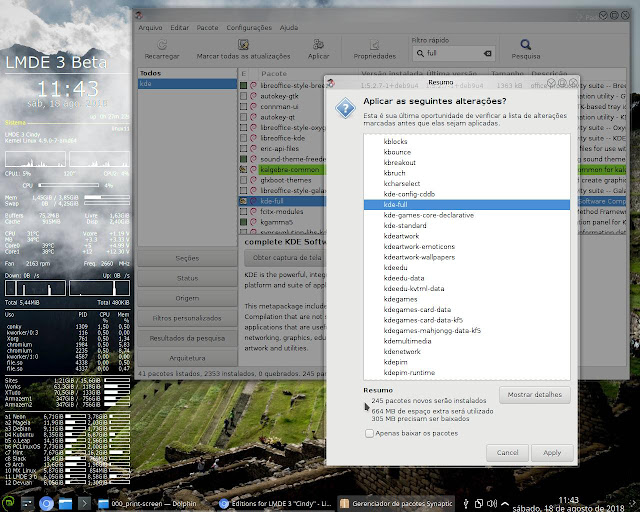The image size is (640, 512).
Task: Select kde in the left filter list
Action: click(x=187, y=84)
